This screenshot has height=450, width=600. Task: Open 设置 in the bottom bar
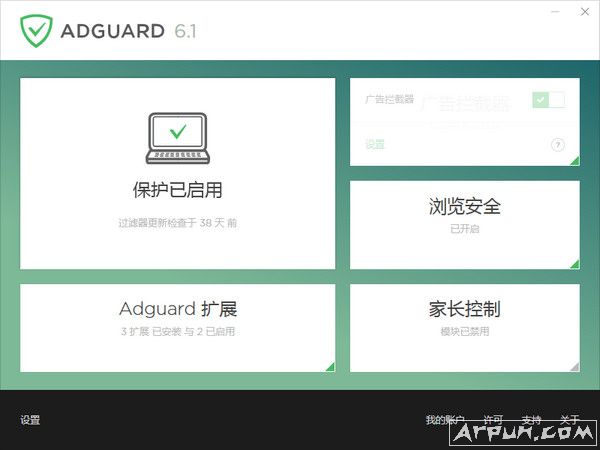point(30,420)
